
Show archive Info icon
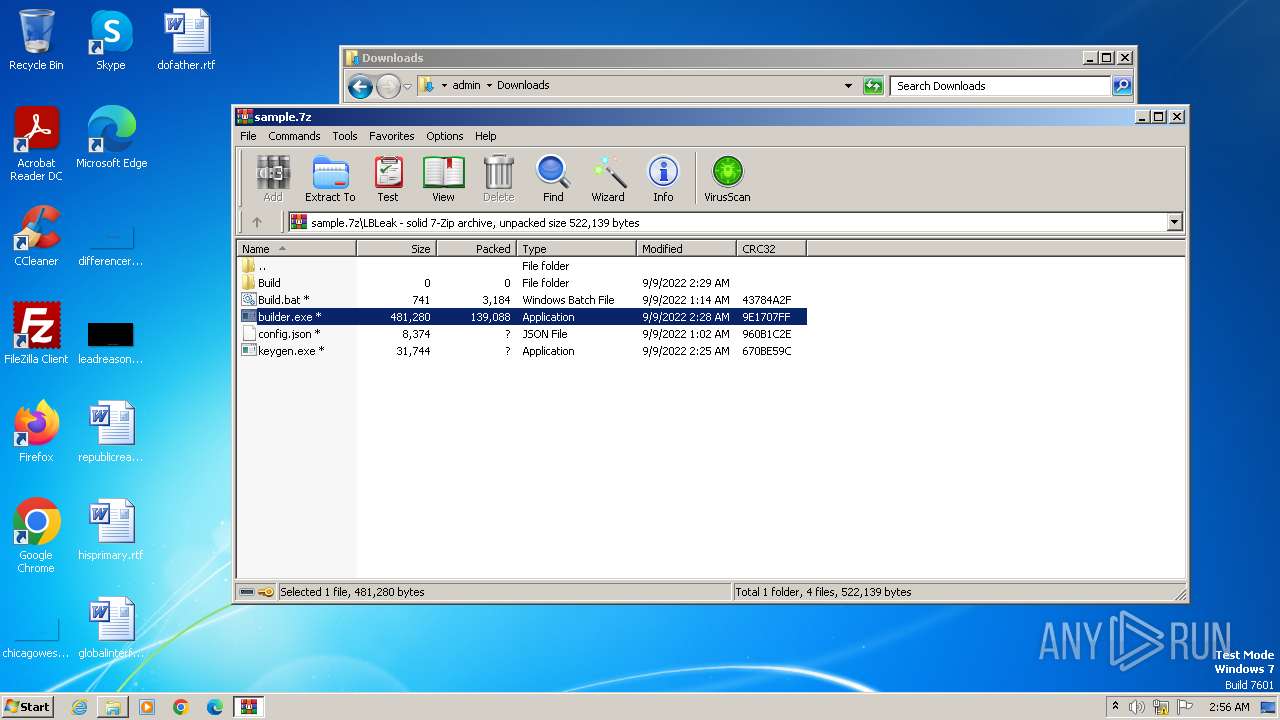663,179
